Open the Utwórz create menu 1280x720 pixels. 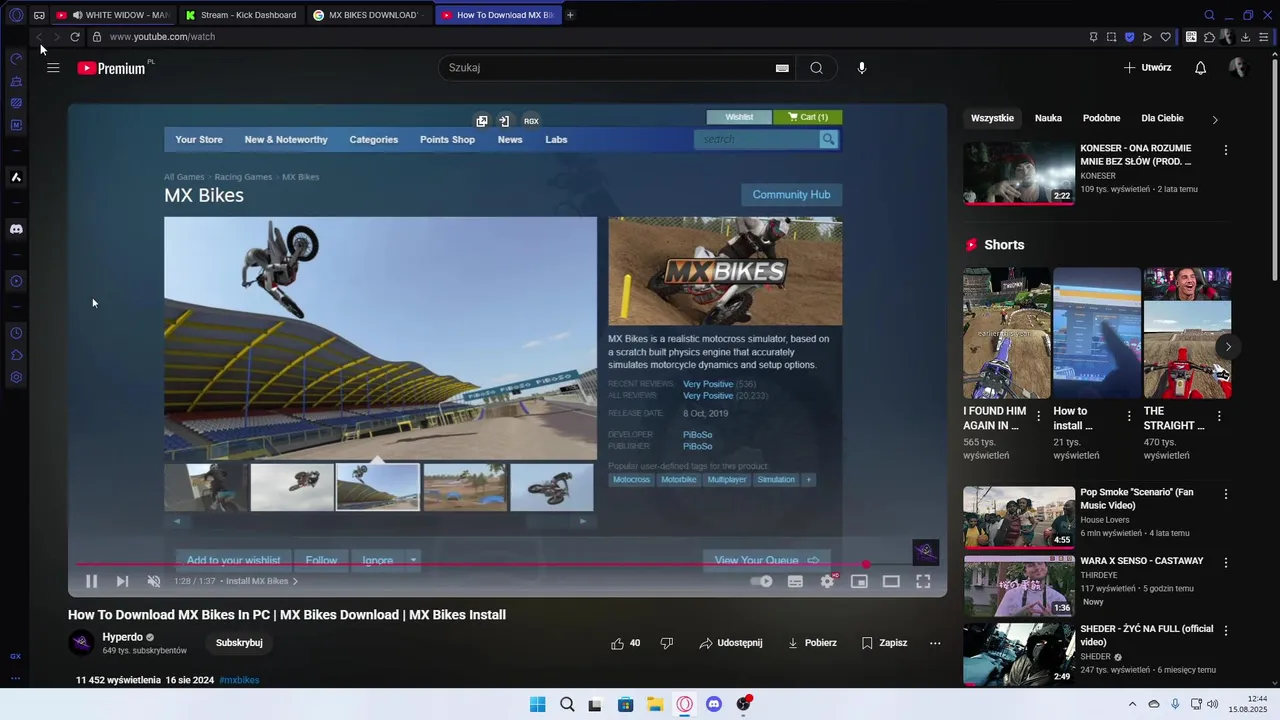coord(1147,68)
